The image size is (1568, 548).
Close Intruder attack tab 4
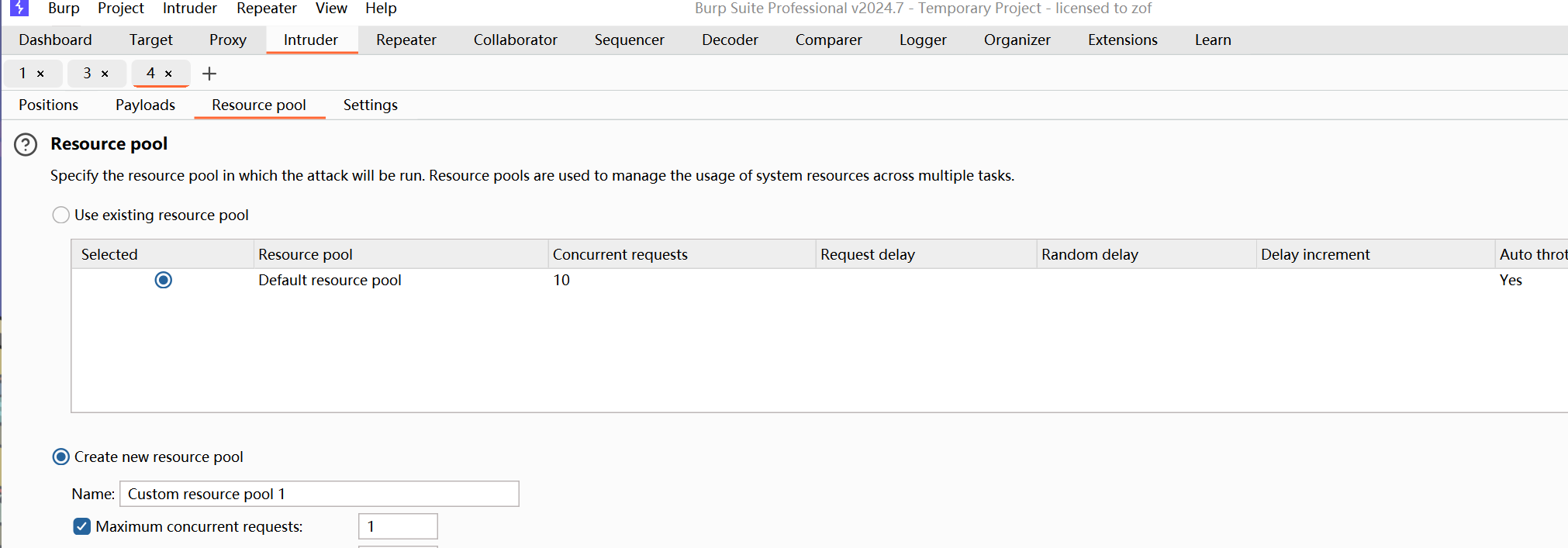pos(168,74)
